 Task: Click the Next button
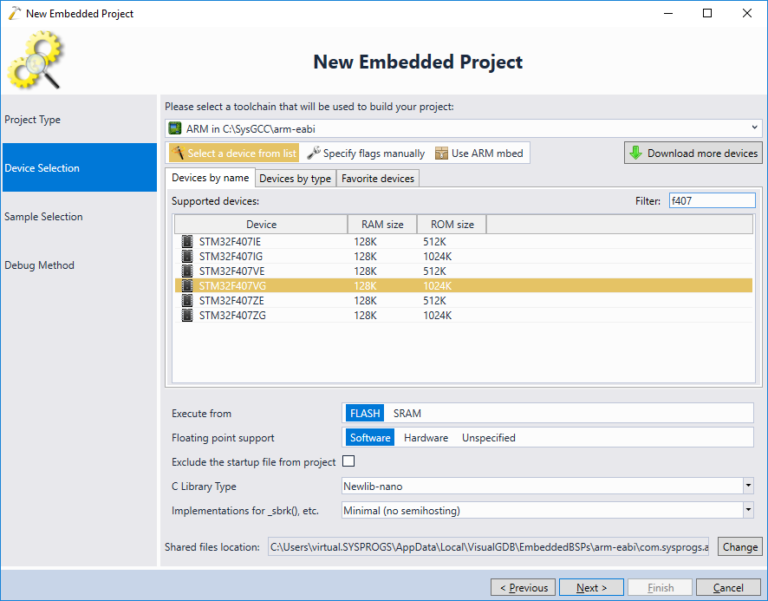591,587
